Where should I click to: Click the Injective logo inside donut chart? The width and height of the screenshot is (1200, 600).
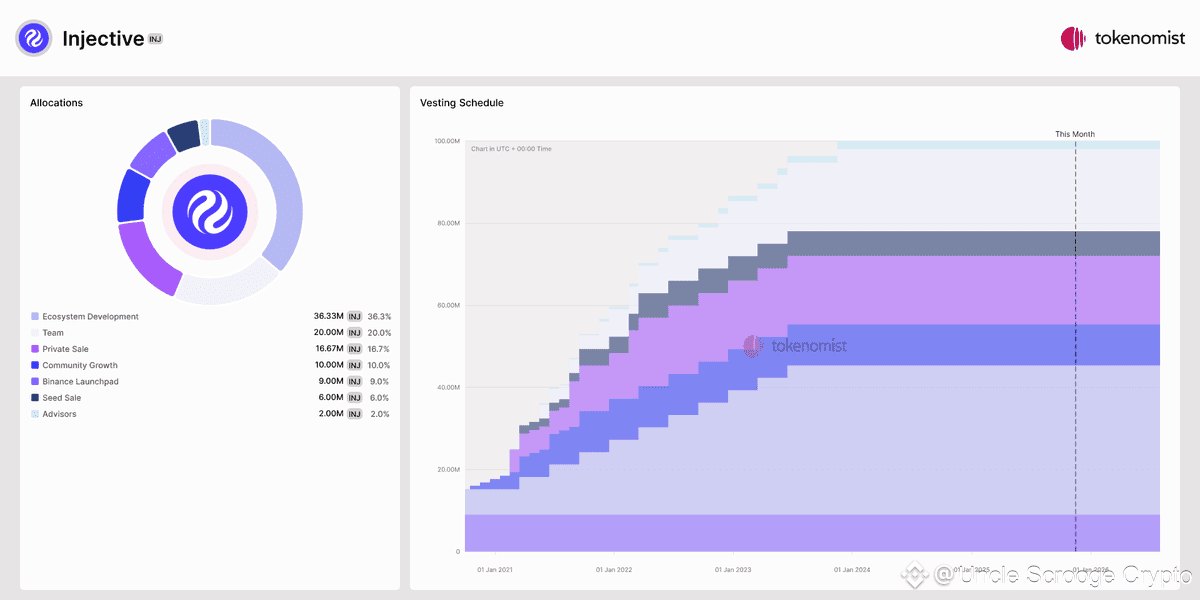(210, 210)
